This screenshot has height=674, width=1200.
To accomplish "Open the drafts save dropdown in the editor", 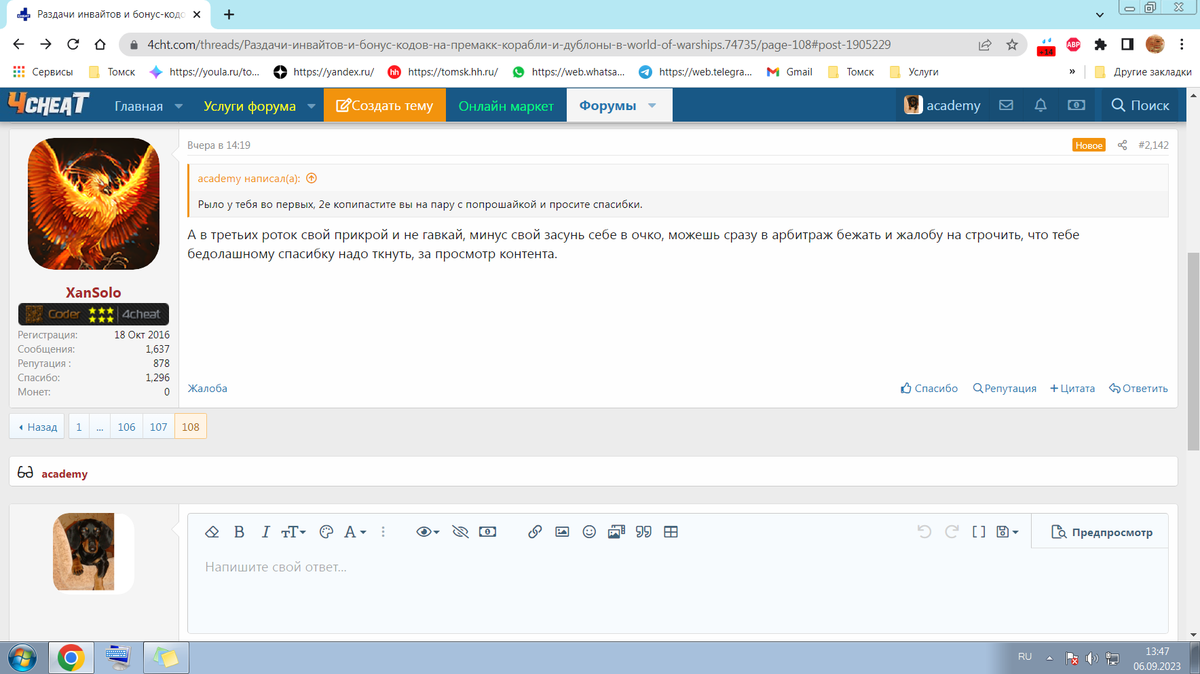I will 1008,532.
